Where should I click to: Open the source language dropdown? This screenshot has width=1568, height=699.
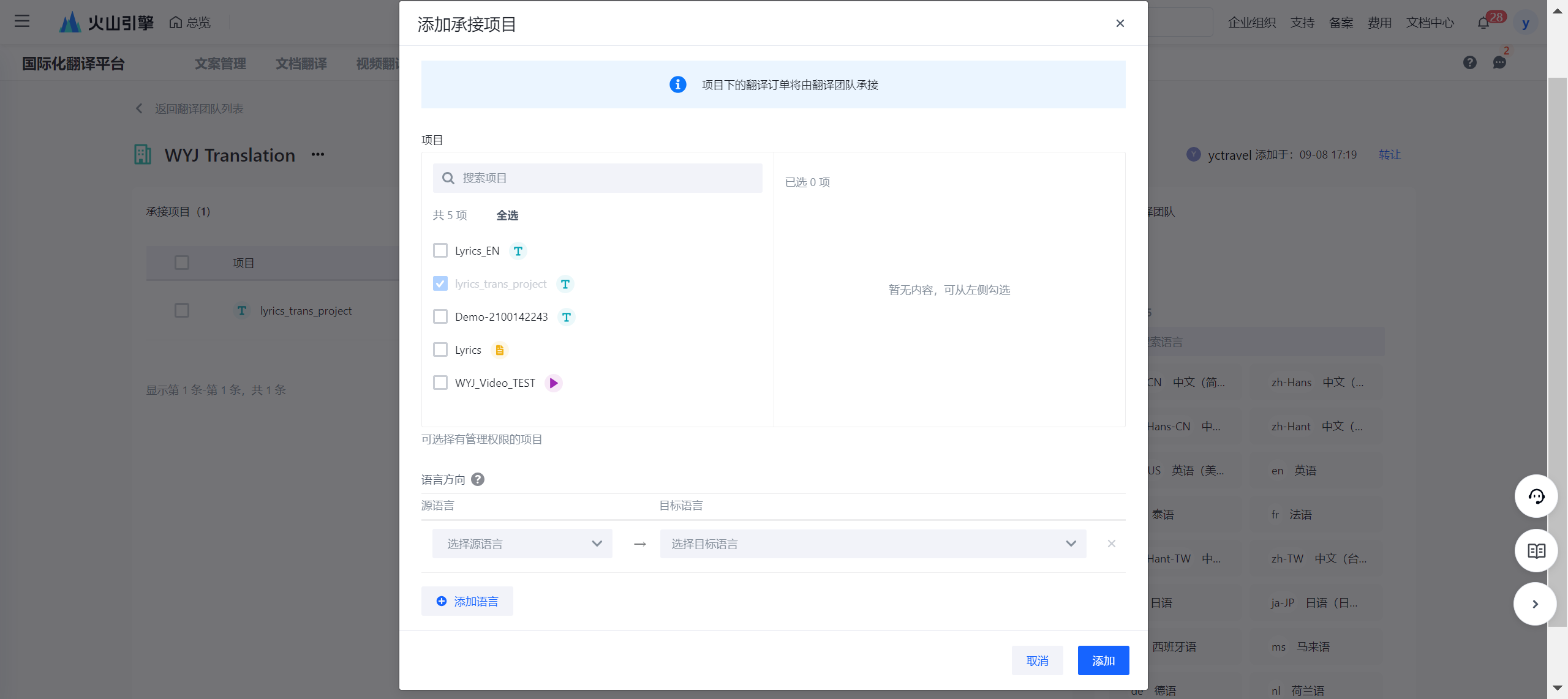[522, 544]
